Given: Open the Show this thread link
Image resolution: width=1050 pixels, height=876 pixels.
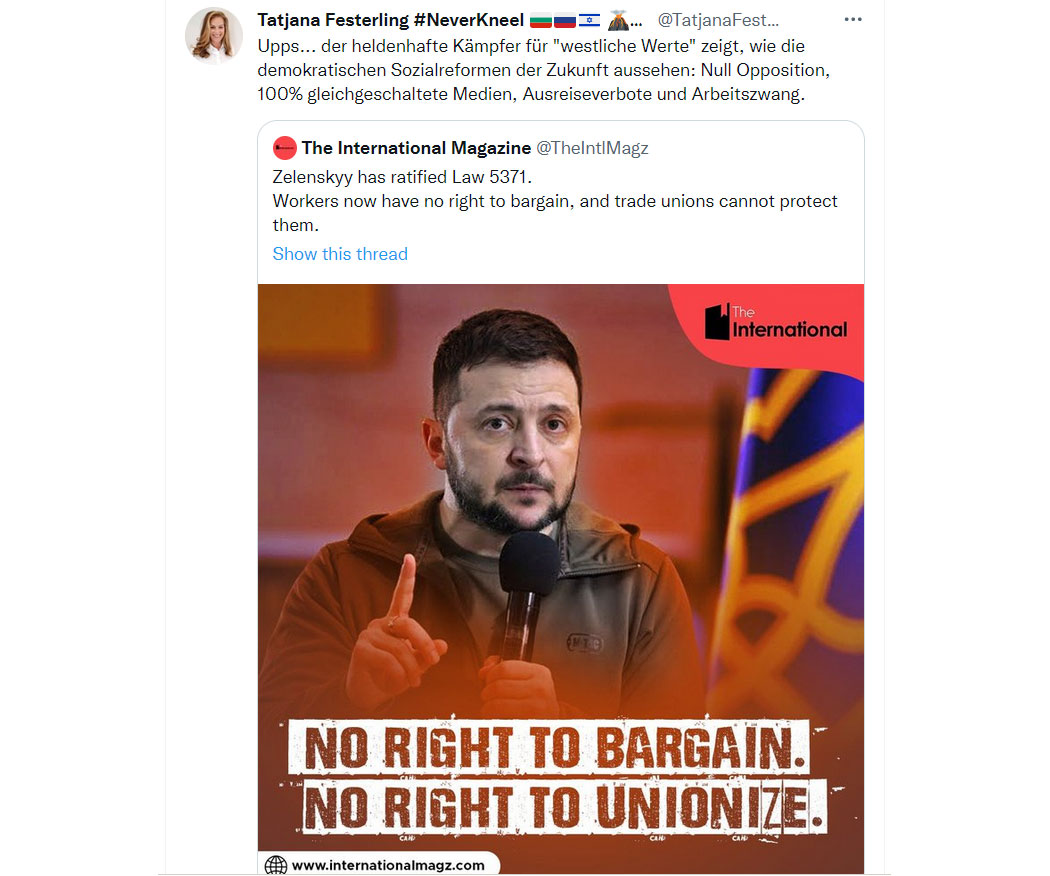Looking at the screenshot, I should pyautogui.click(x=340, y=254).
